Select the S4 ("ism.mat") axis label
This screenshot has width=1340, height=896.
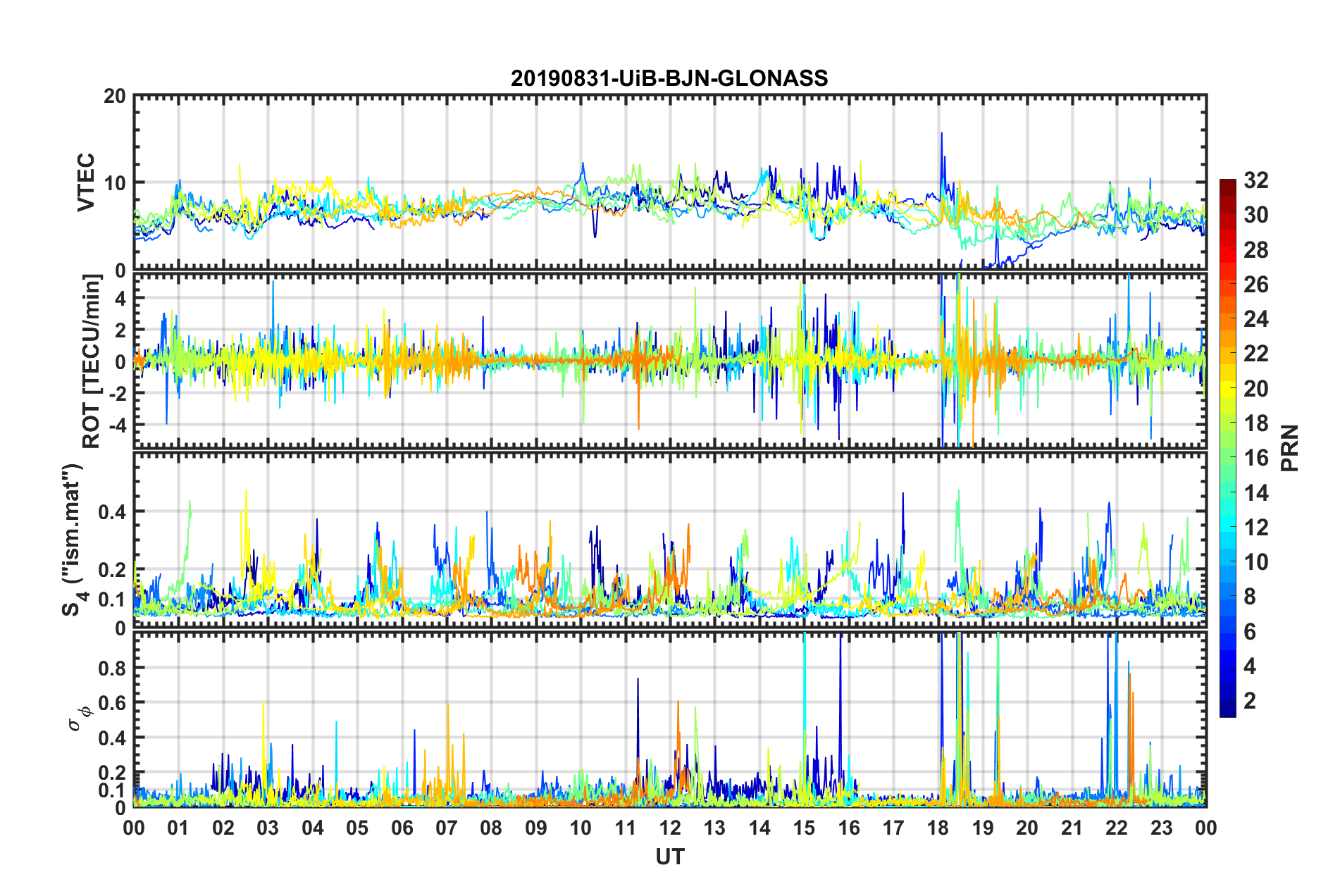[x=73, y=540]
